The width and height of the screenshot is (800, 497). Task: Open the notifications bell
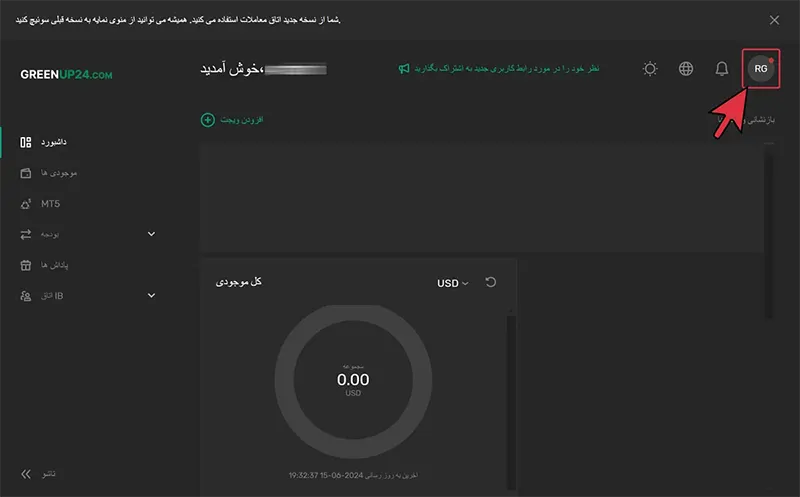click(x=721, y=68)
